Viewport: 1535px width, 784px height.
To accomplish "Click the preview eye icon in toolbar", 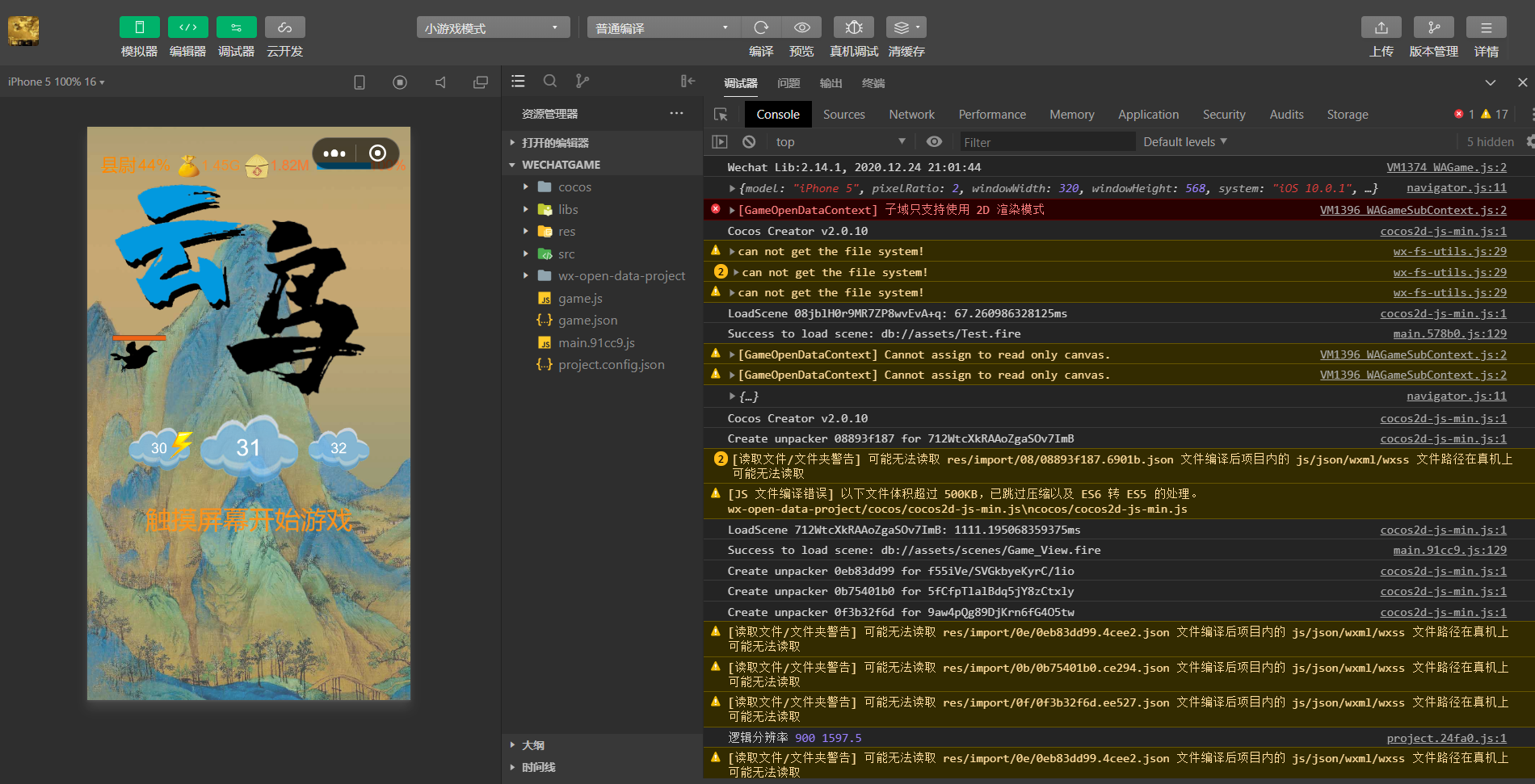I will 801,27.
